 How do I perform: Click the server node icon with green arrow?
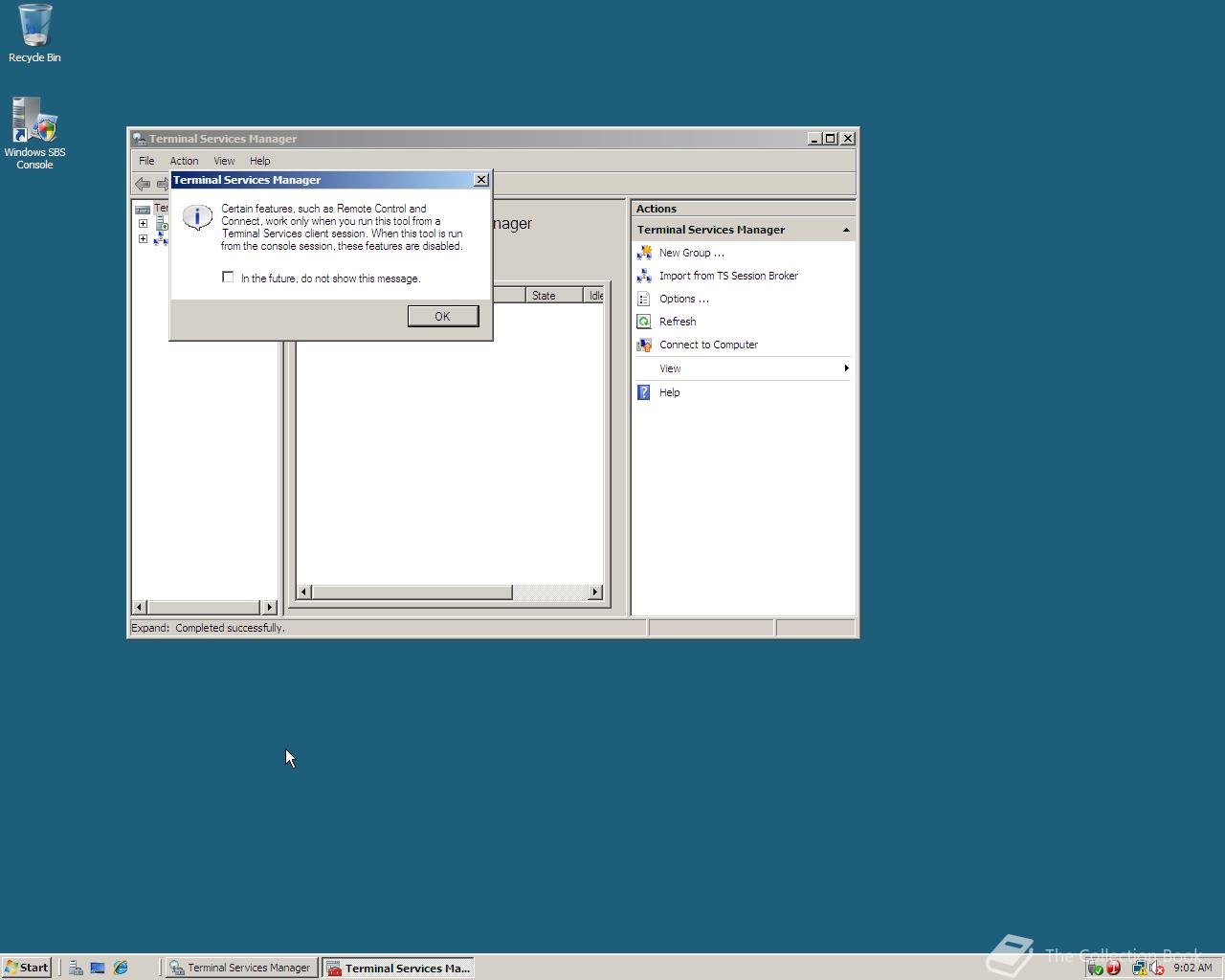pyautogui.click(x=162, y=224)
